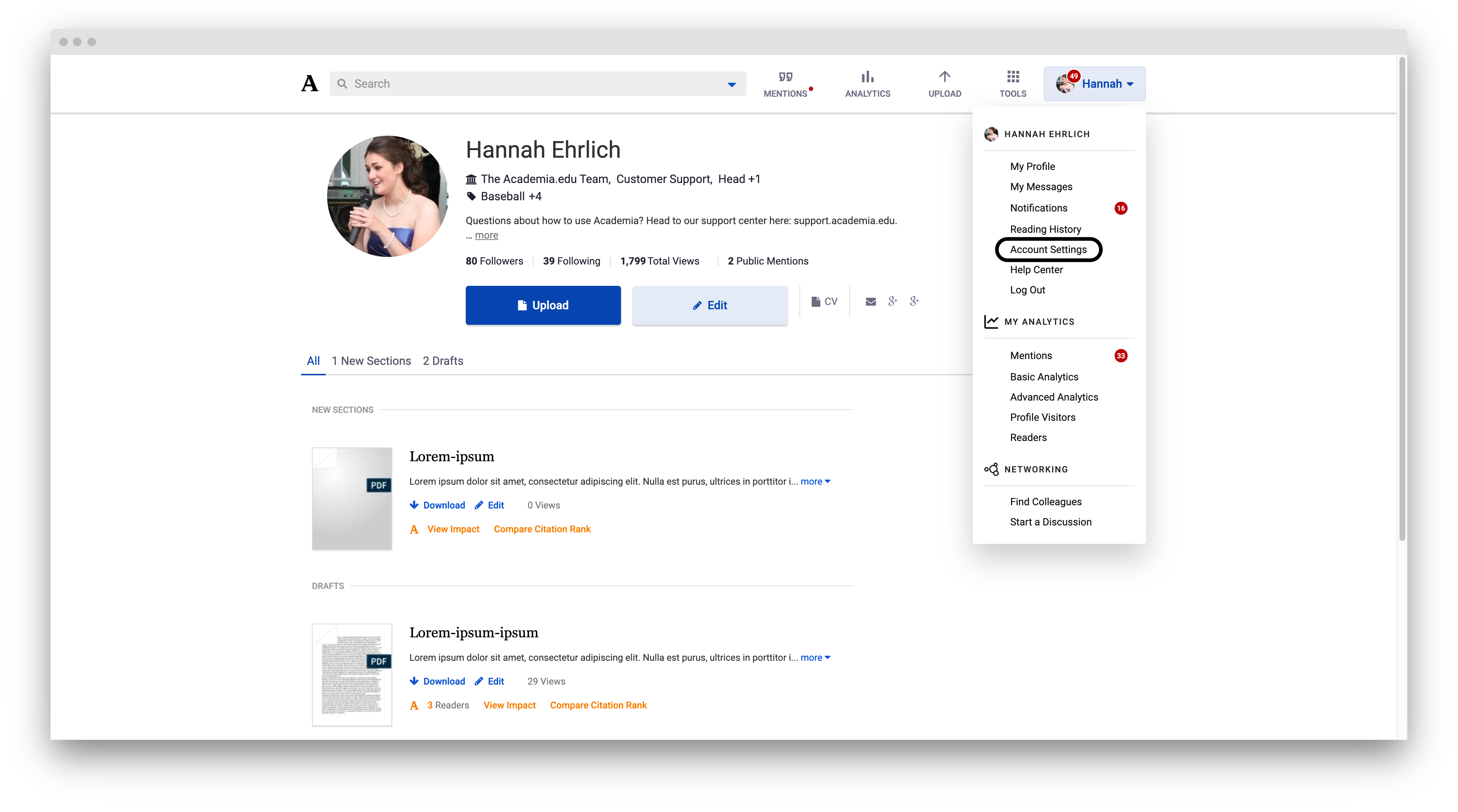The image size is (1458, 812).
Task: Switch to the All tab
Action: point(313,361)
